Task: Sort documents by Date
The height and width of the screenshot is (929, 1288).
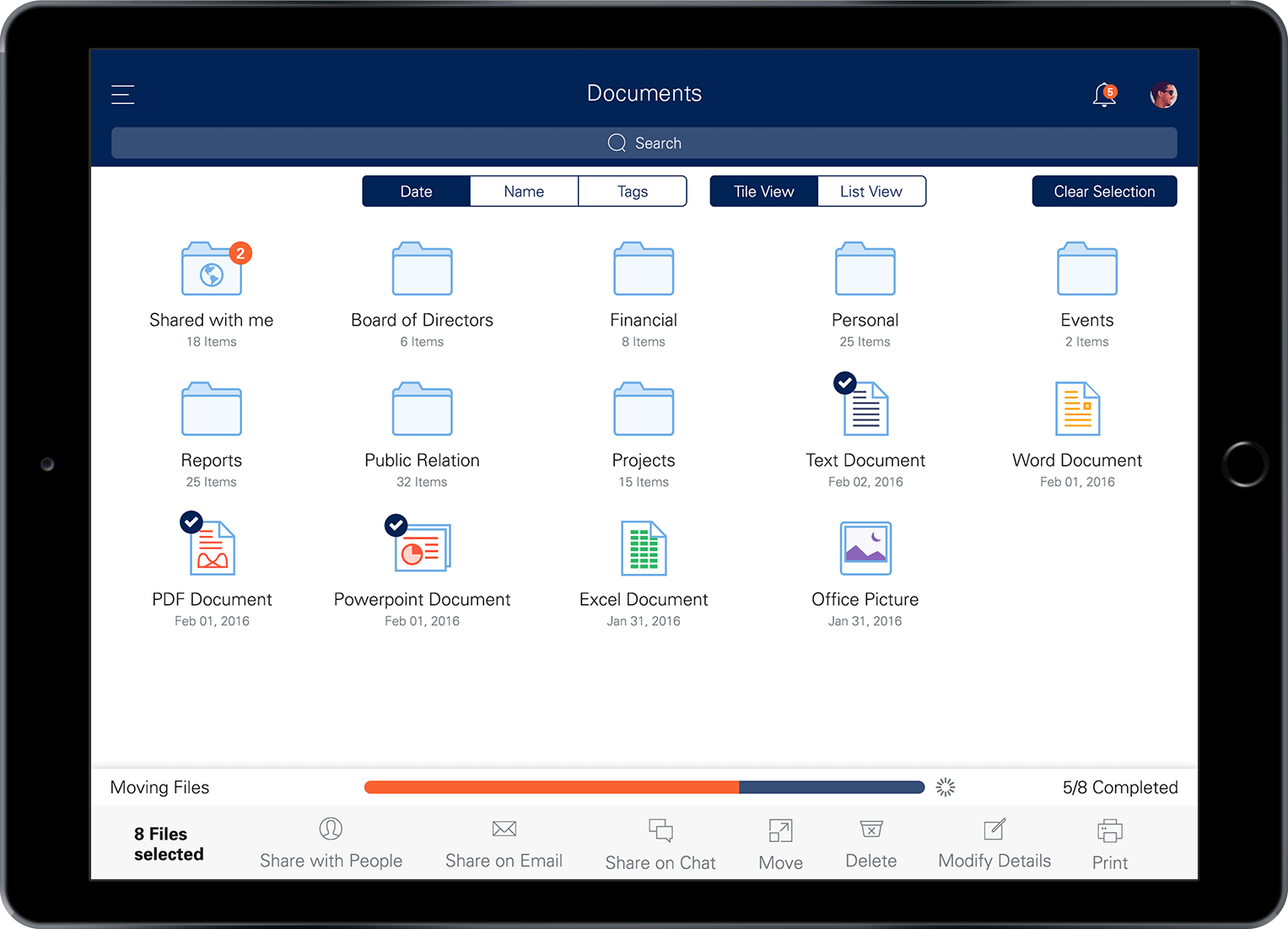Action: pyautogui.click(x=416, y=192)
